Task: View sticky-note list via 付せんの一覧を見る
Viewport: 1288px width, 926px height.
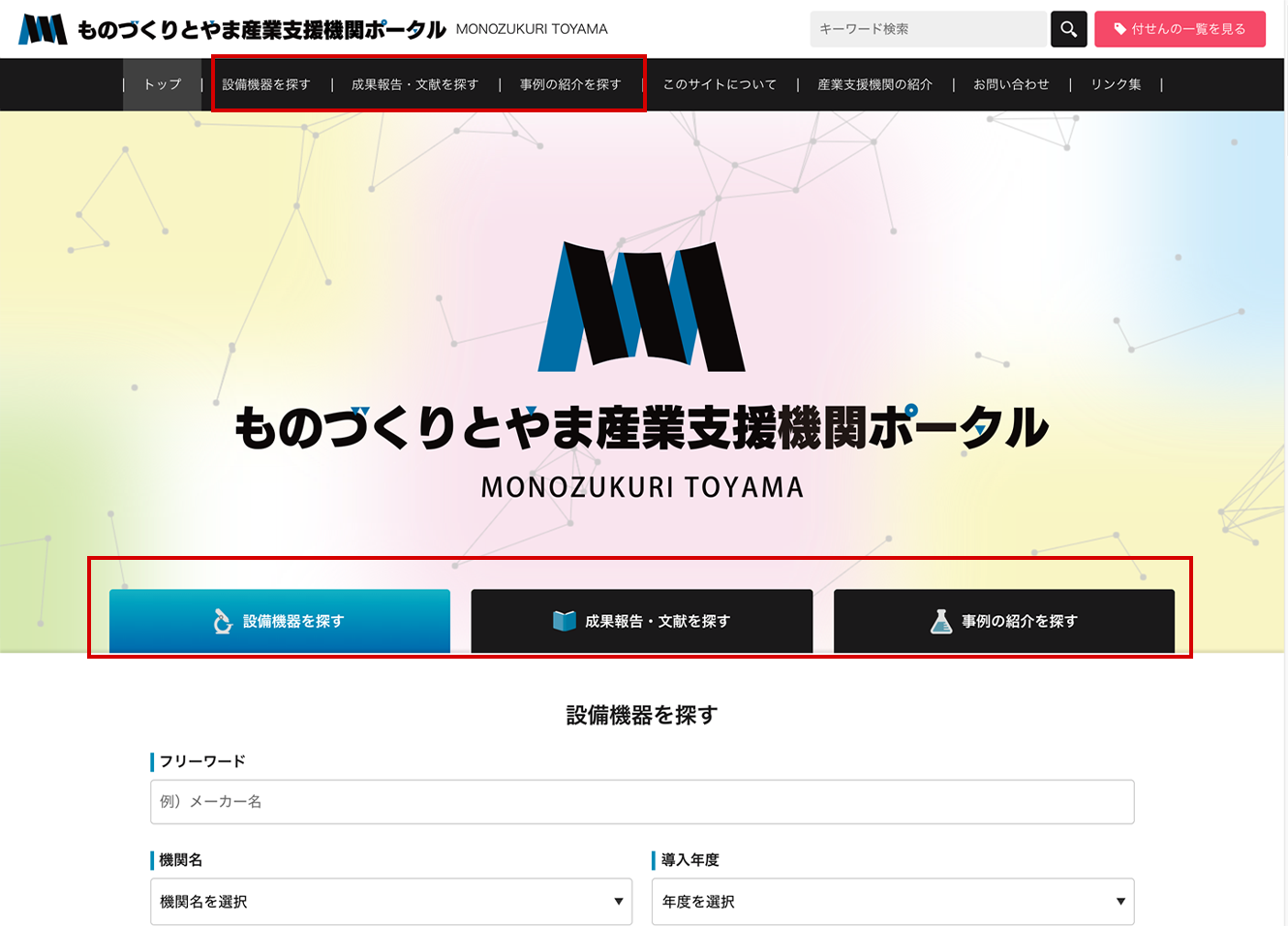Action: 1181,29
